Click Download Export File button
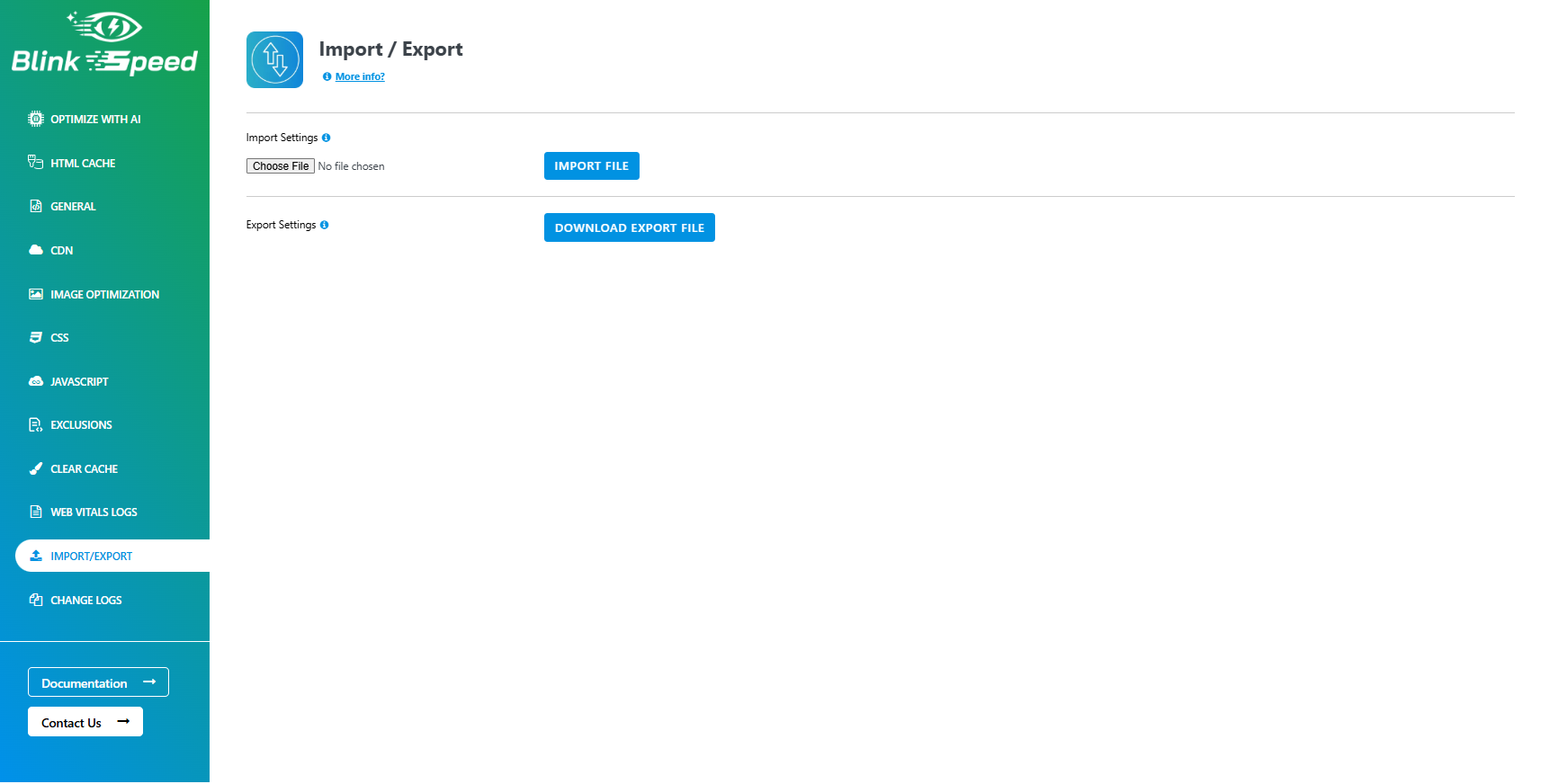The width and height of the screenshot is (1549, 784). point(630,227)
